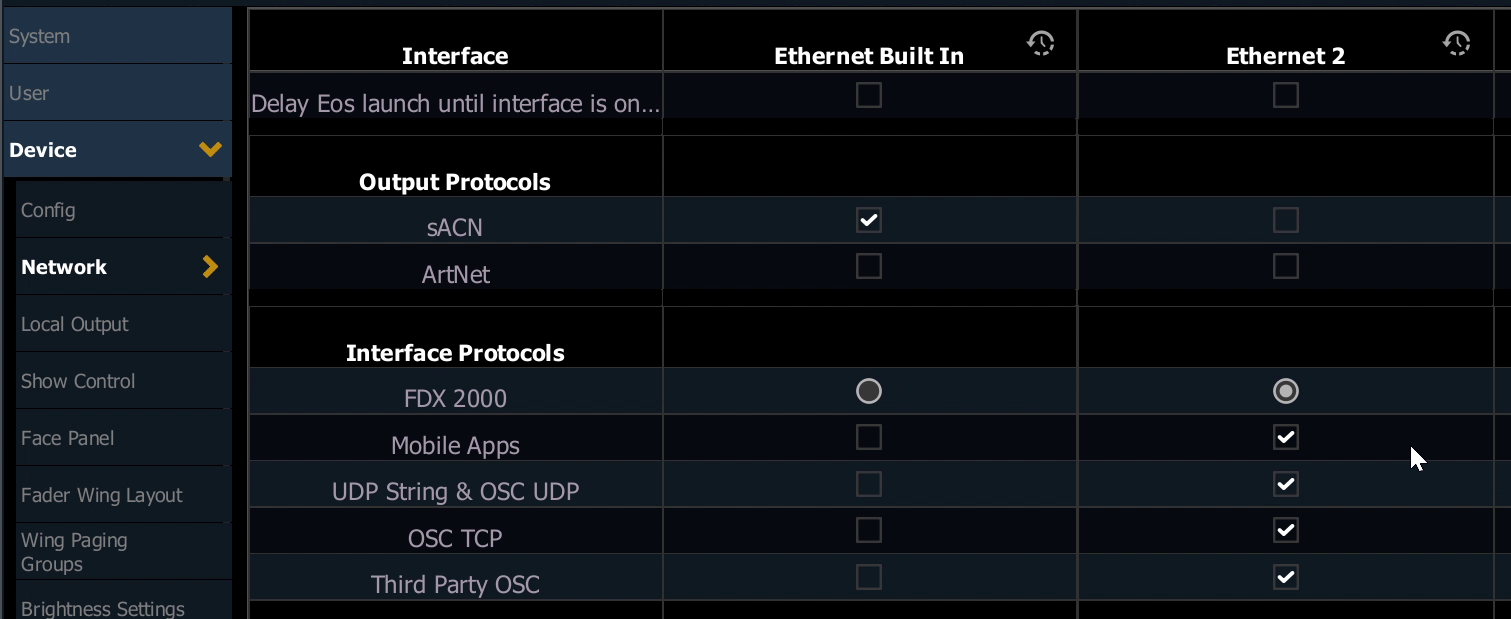Enable ArtNet on Ethernet 2
Screen dimensions: 1511x619
[x=1285, y=266]
